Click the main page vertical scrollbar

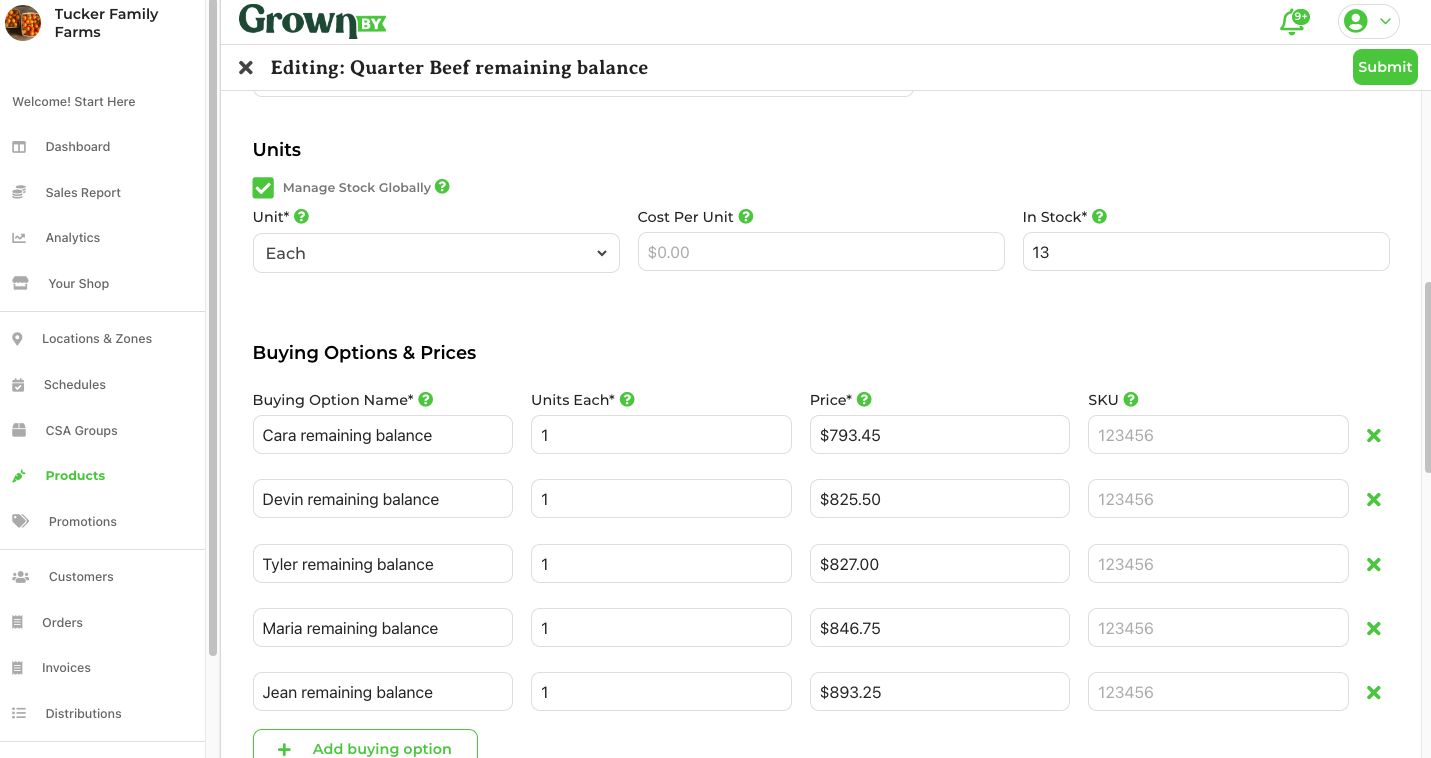(x=1426, y=378)
